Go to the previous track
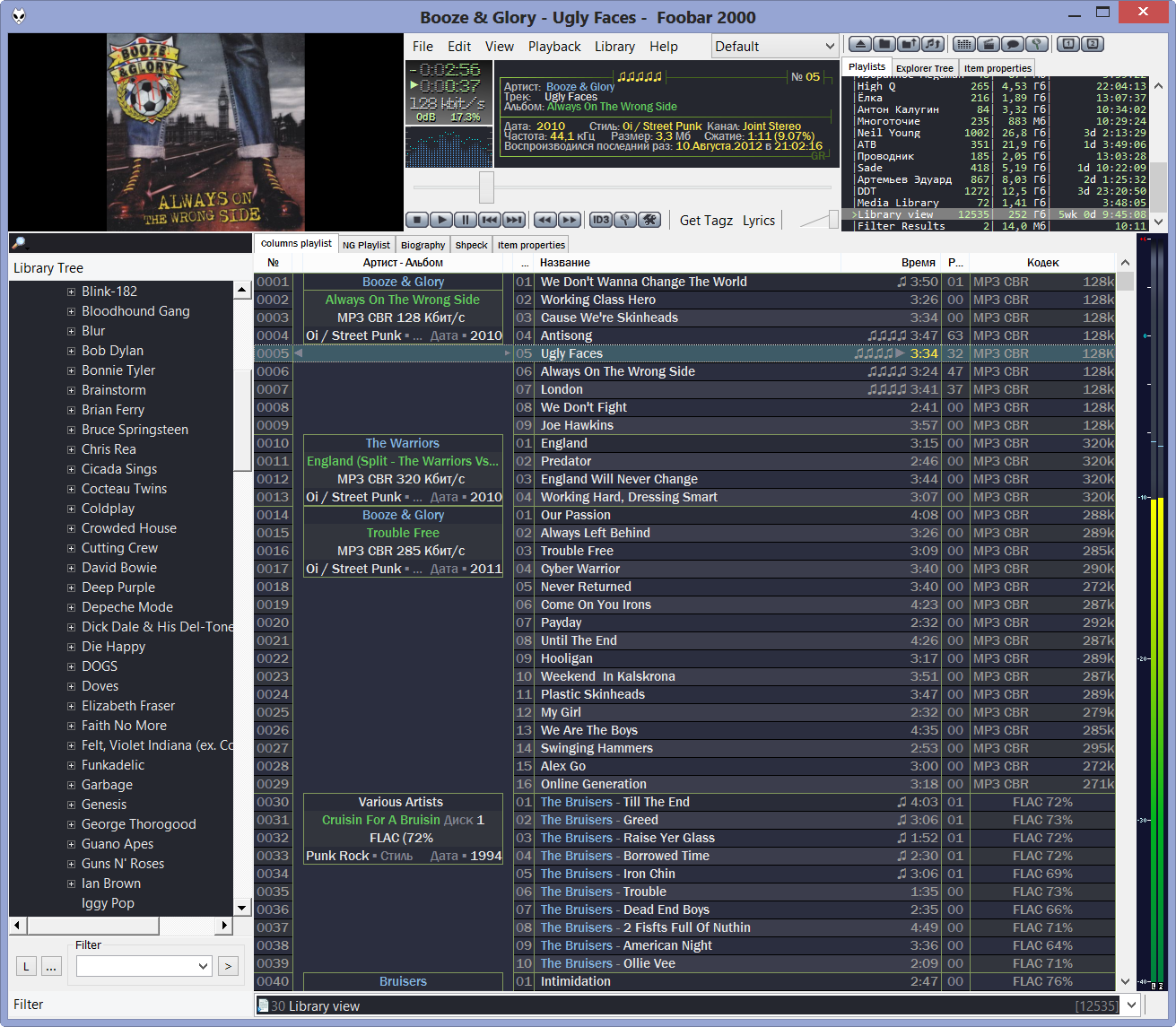 coord(489,220)
